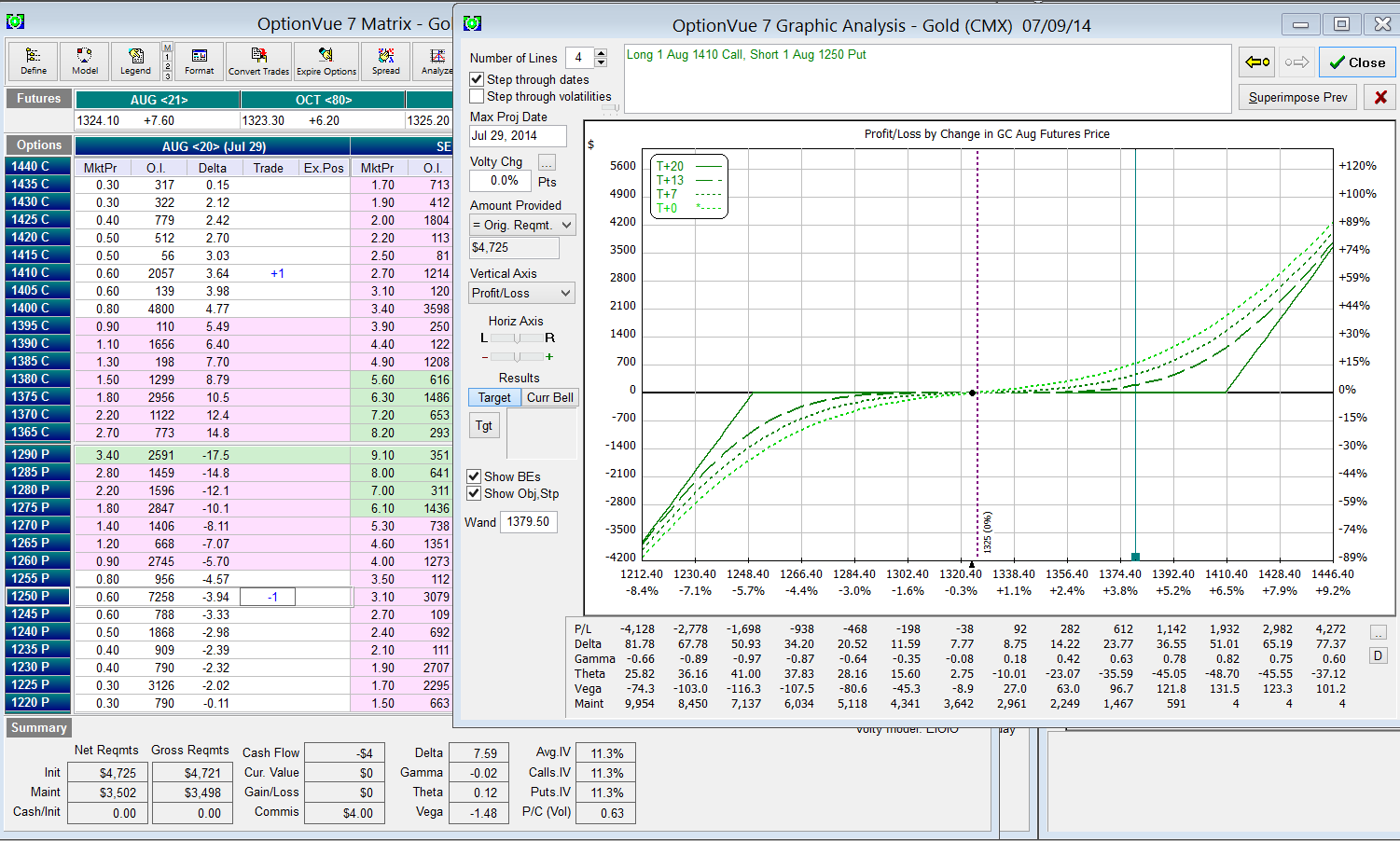Adjust the Horiz Axis L-R slider
The width and height of the screenshot is (1400, 841).
click(517, 338)
